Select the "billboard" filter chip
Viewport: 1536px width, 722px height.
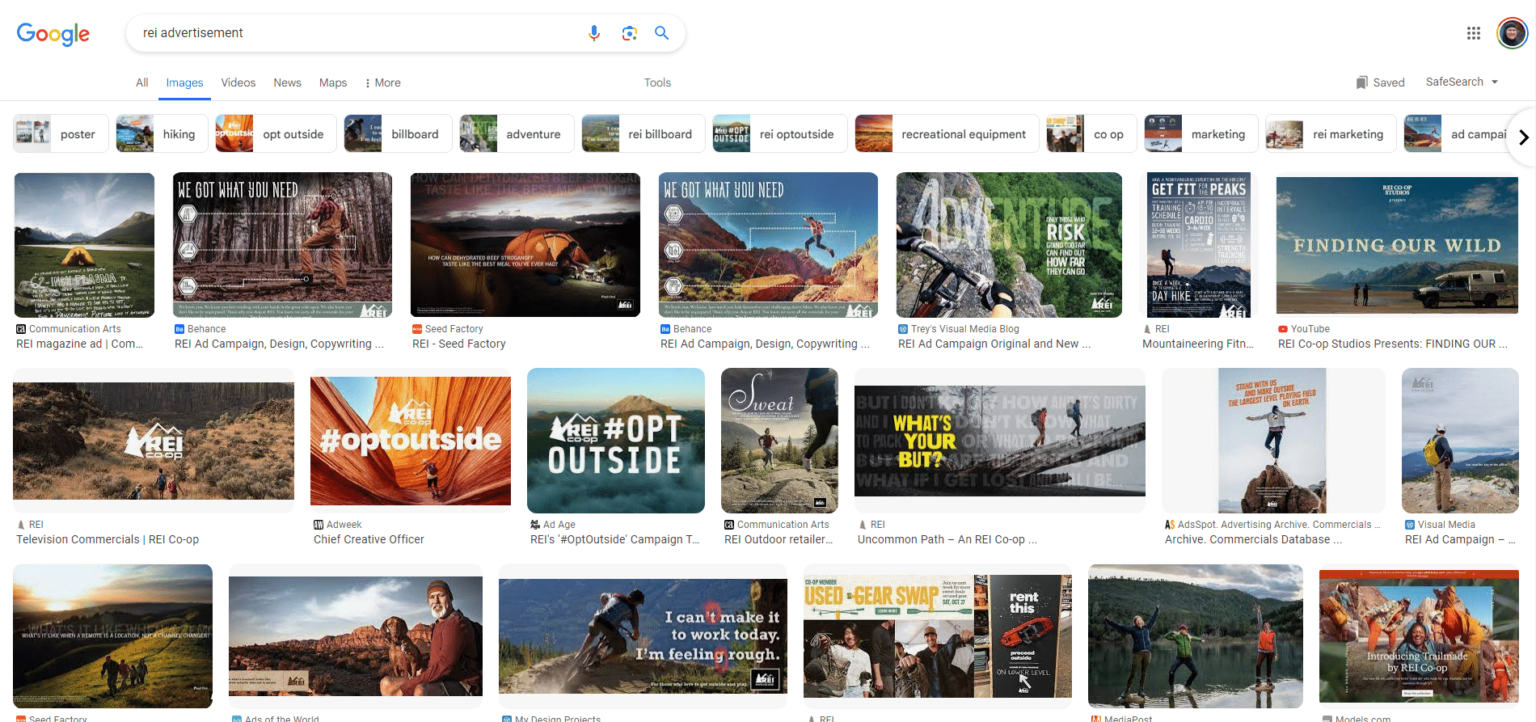click(398, 134)
